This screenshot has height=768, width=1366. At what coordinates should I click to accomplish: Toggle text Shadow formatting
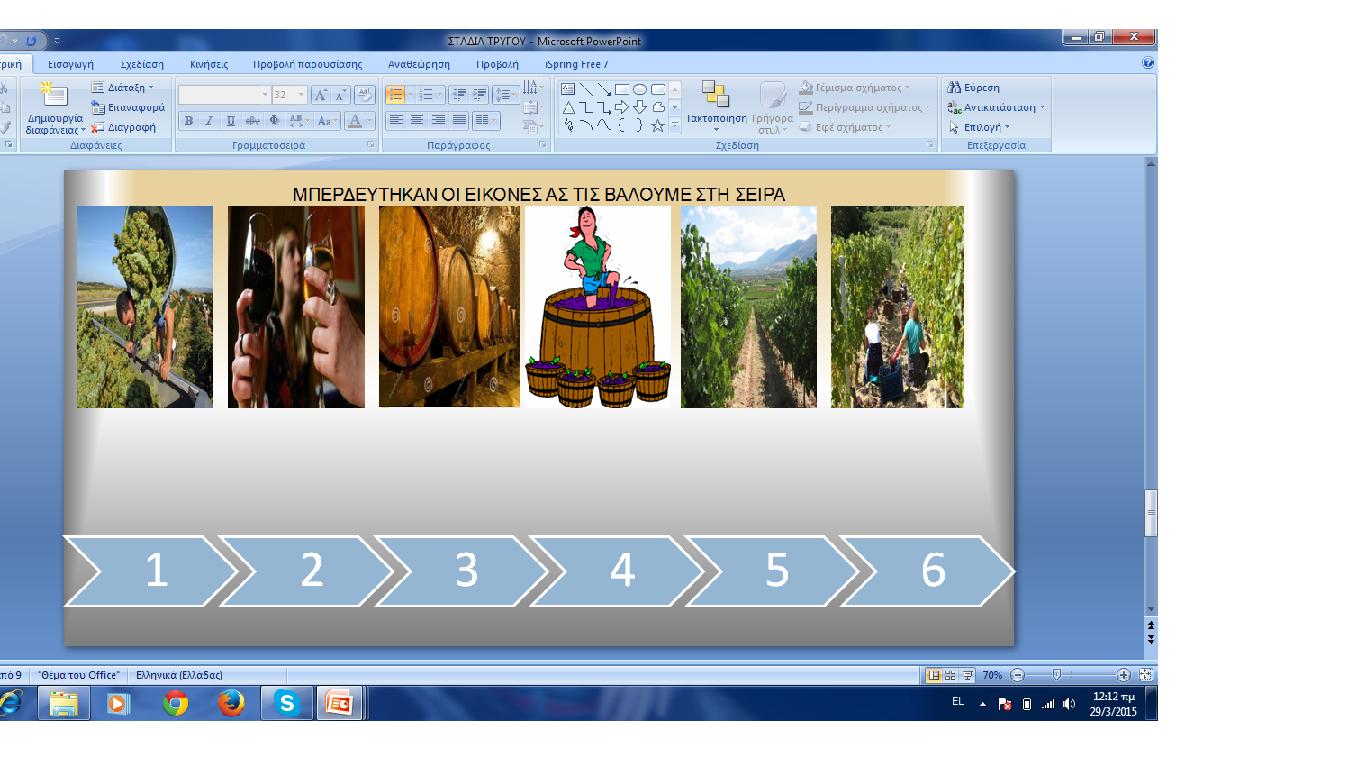tap(274, 121)
